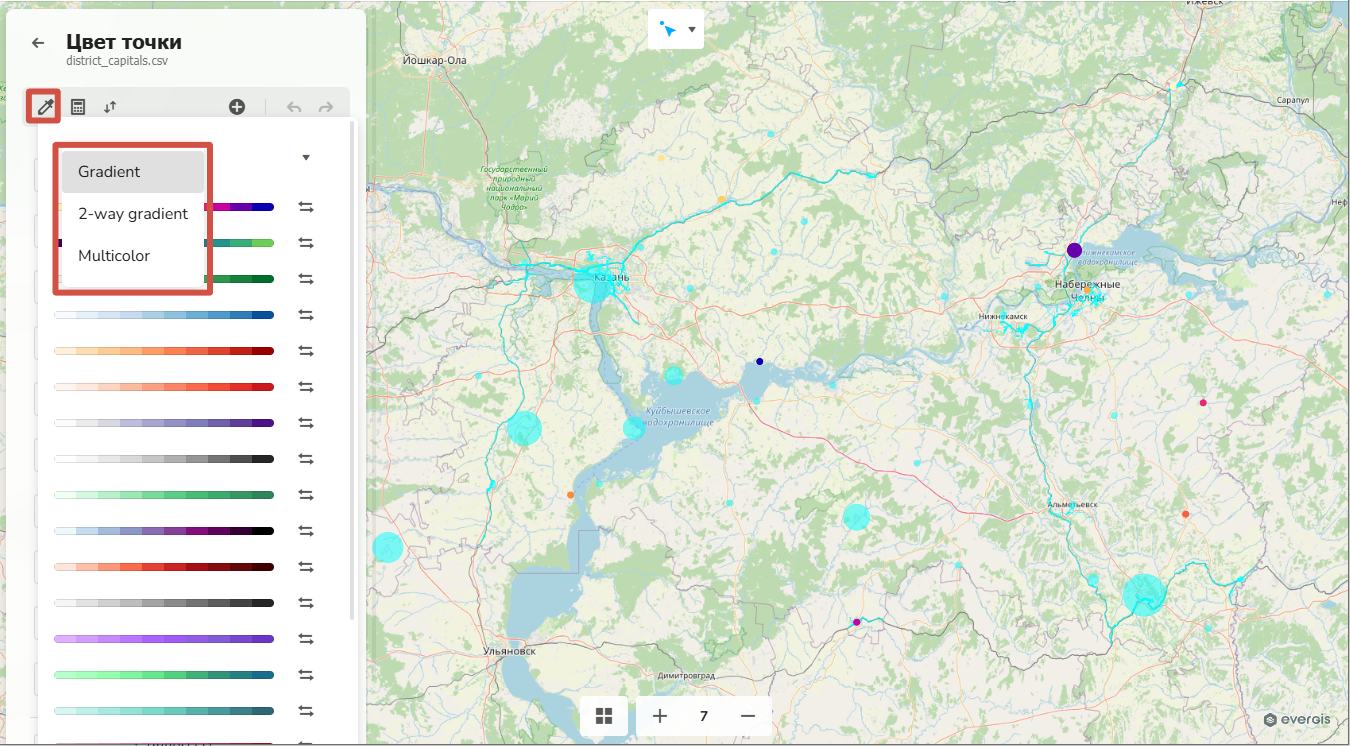Redo the last undone change
Screen dimensions: 1350x746
click(x=326, y=107)
